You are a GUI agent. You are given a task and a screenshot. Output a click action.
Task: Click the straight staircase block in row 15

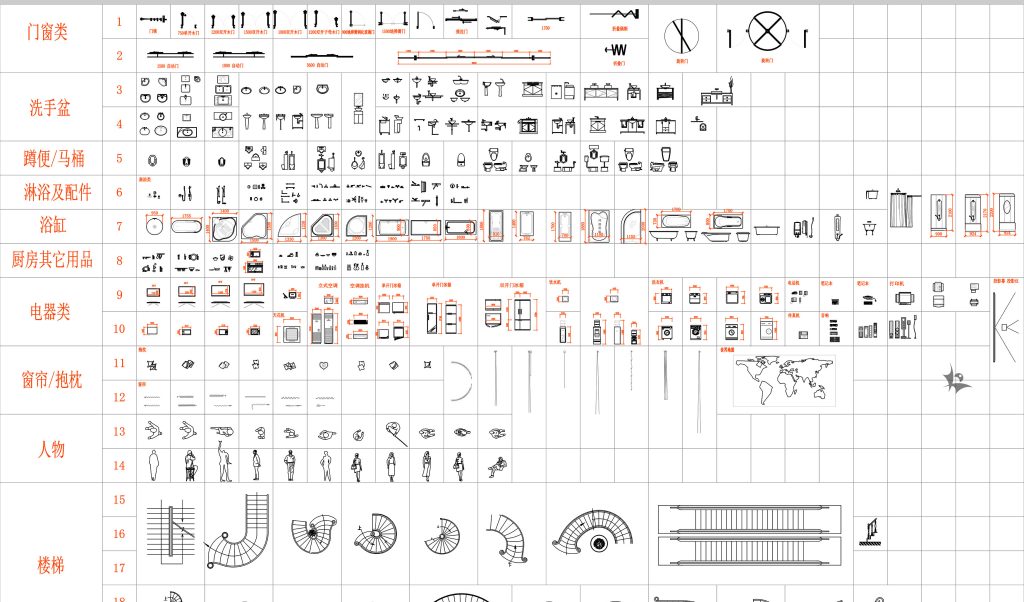[x=170, y=531]
